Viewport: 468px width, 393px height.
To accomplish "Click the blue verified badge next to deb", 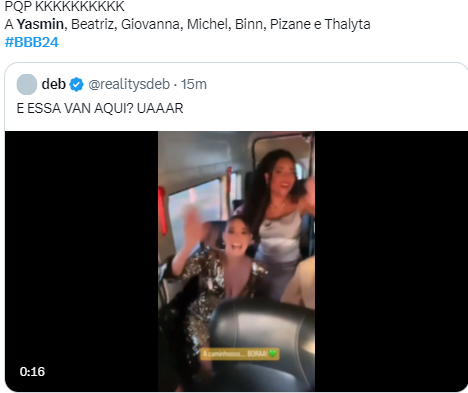I will pos(76,84).
